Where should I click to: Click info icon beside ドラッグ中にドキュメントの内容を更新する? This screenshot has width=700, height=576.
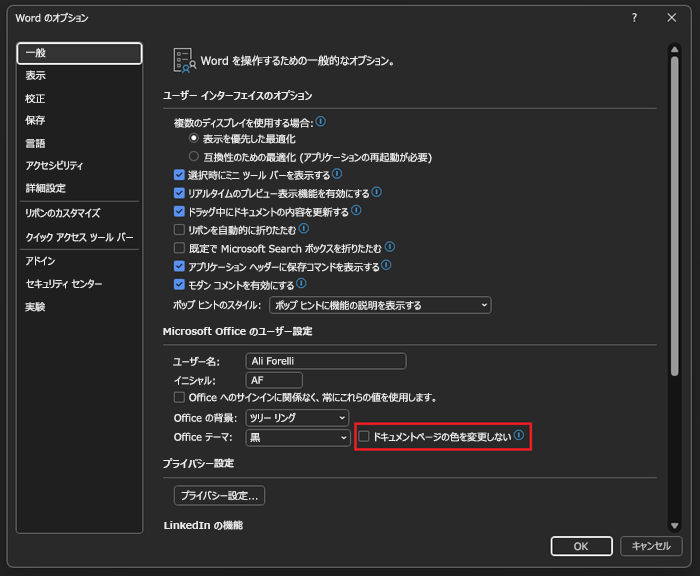356,211
